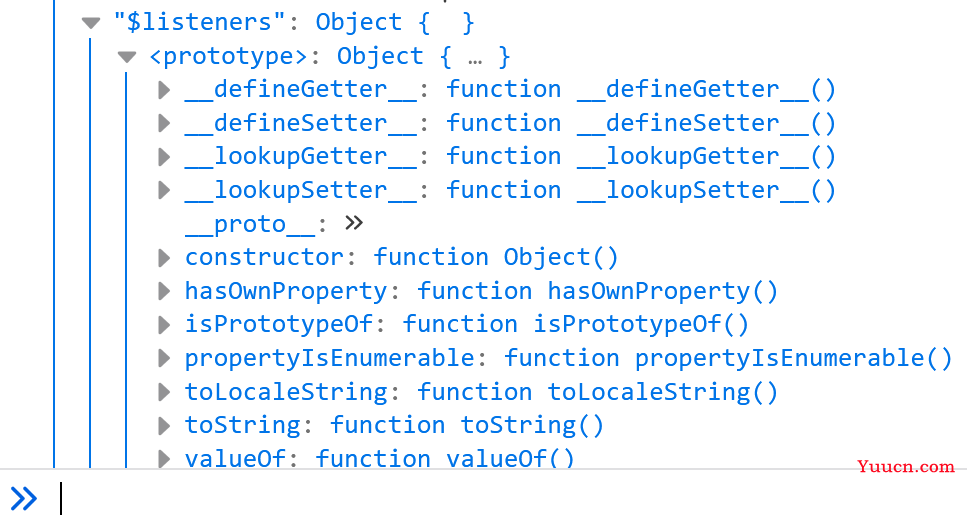Image resolution: width=967 pixels, height=521 pixels.
Task: Focus the console command input field
Action: click(x=512, y=498)
